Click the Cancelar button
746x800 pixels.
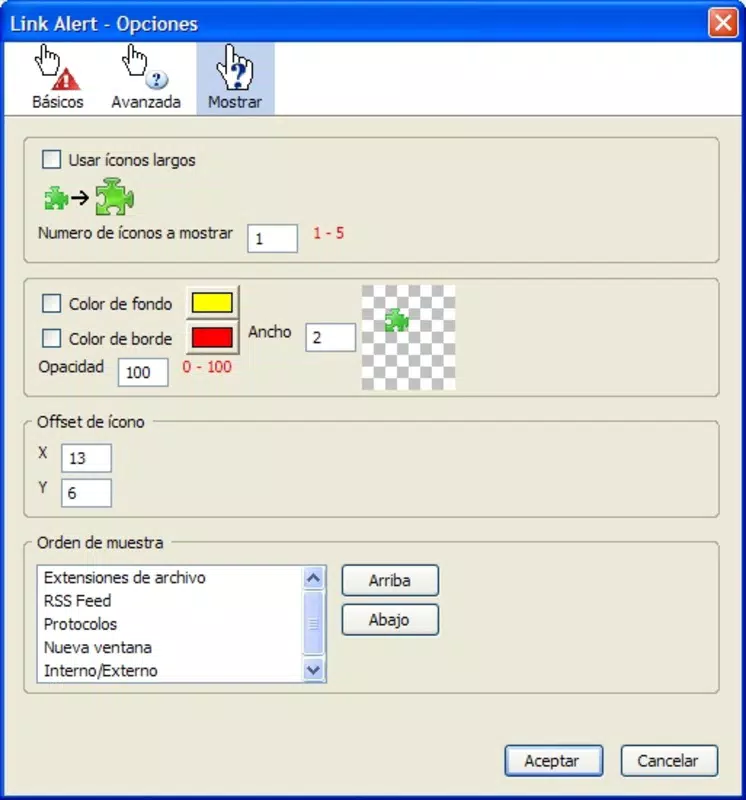(669, 761)
